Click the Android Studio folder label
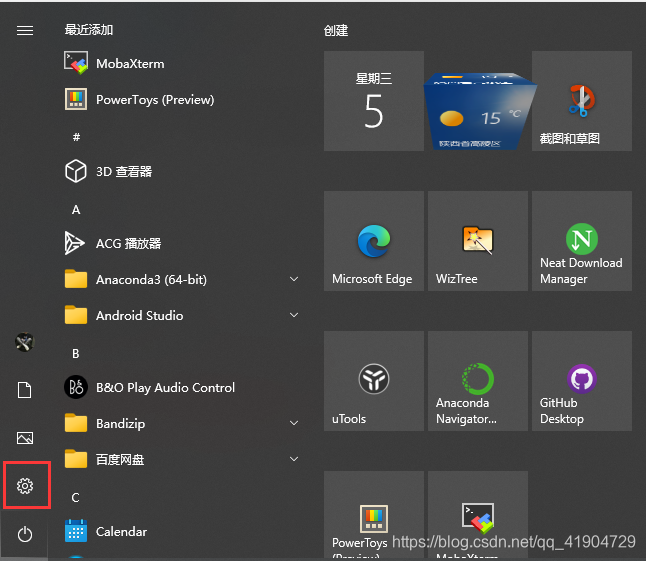Viewport: 646px width, 561px height. (x=140, y=316)
